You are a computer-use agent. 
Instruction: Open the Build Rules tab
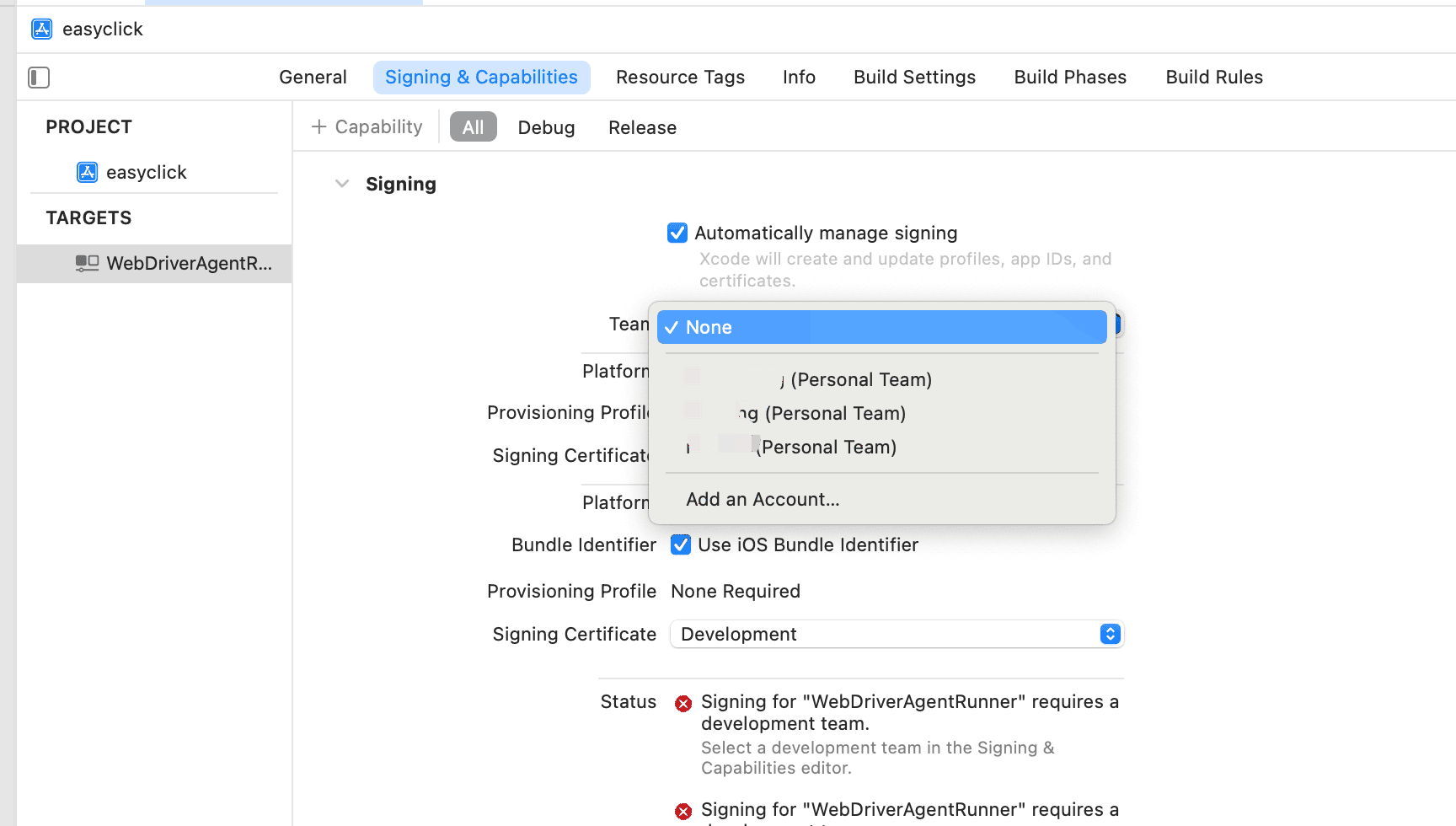[x=1214, y=78]
